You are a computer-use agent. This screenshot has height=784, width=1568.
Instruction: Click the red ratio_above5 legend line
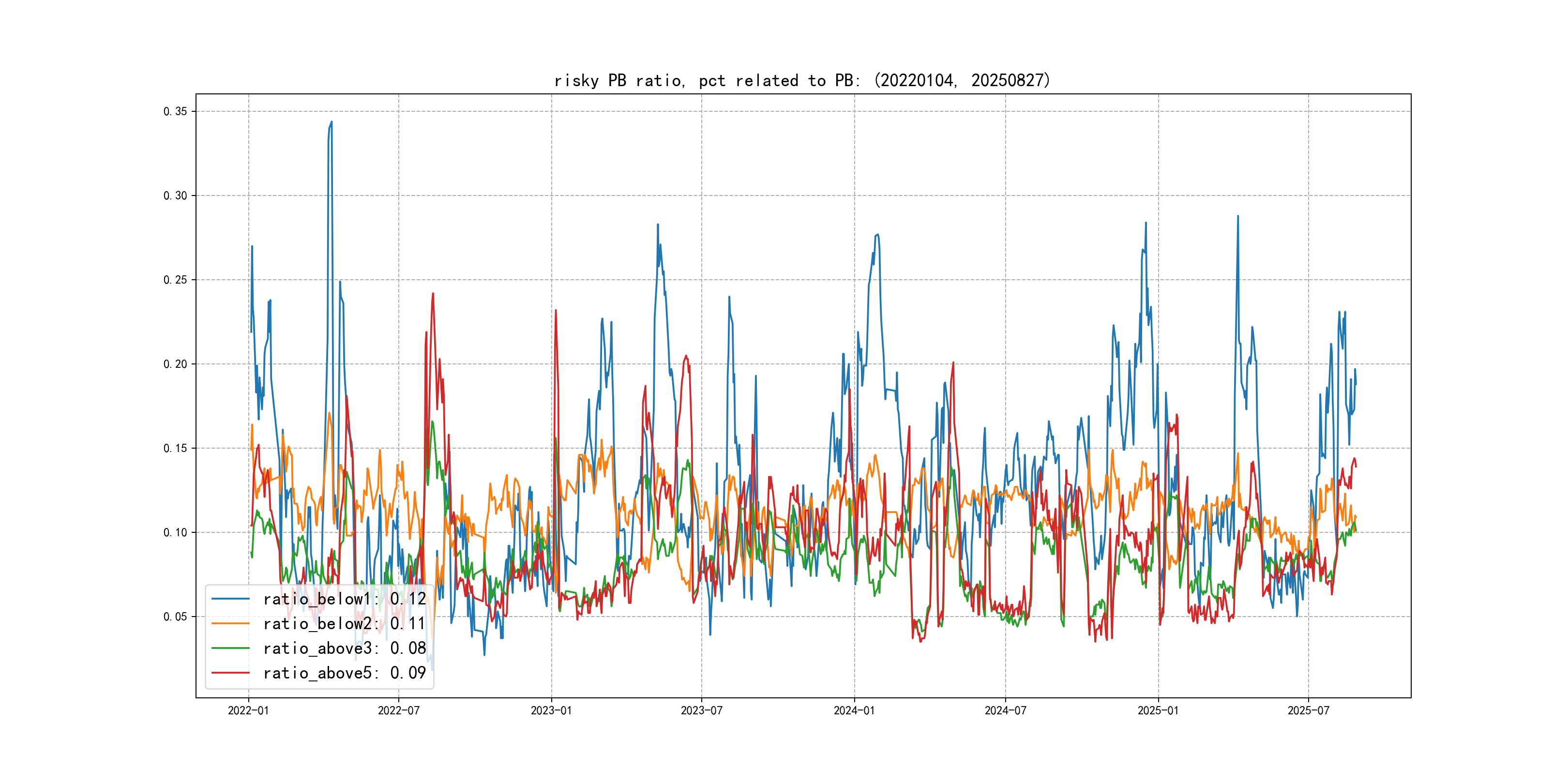coord(230,673)
